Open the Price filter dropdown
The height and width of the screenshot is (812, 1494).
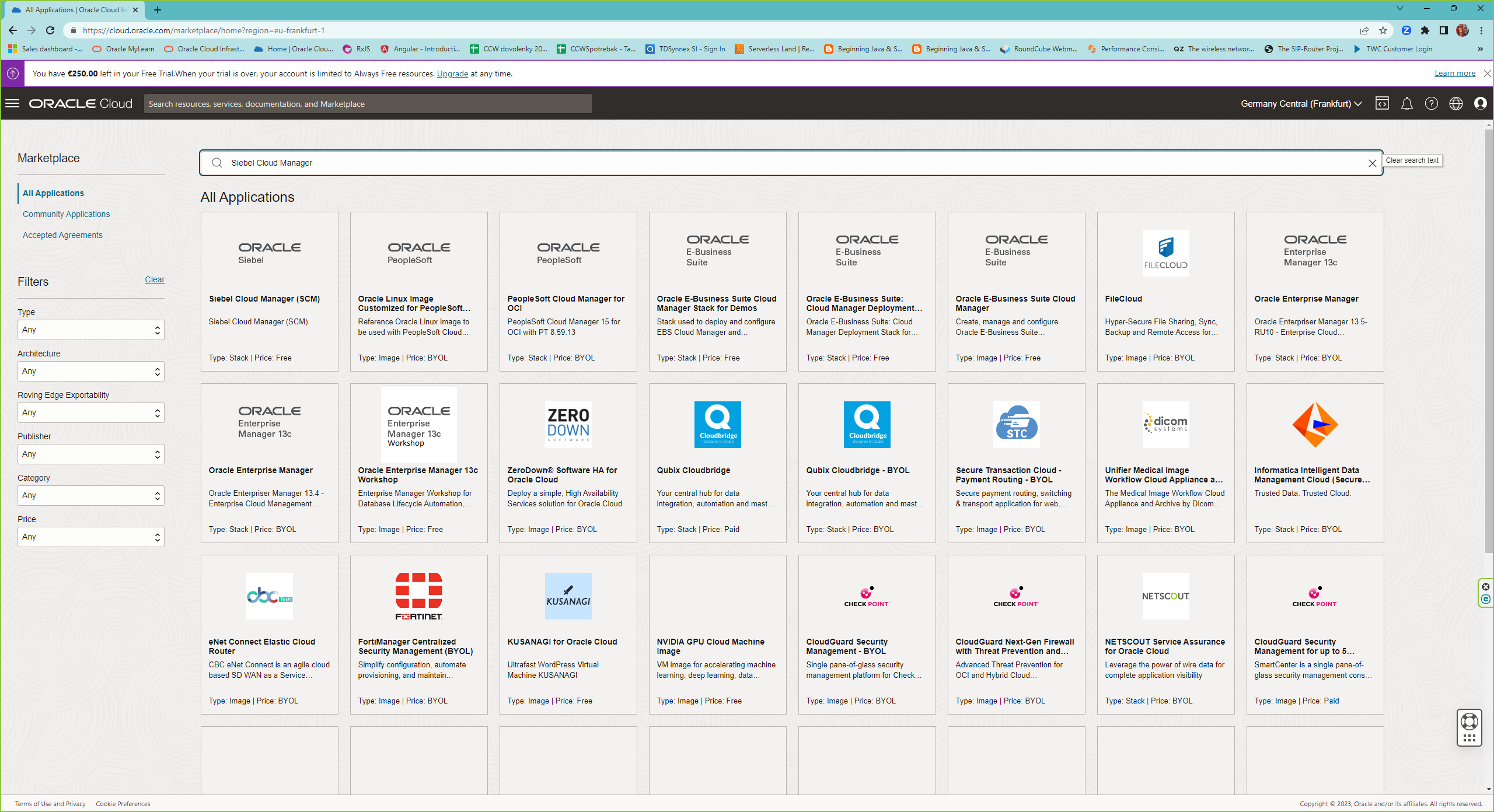coord(91,537)
